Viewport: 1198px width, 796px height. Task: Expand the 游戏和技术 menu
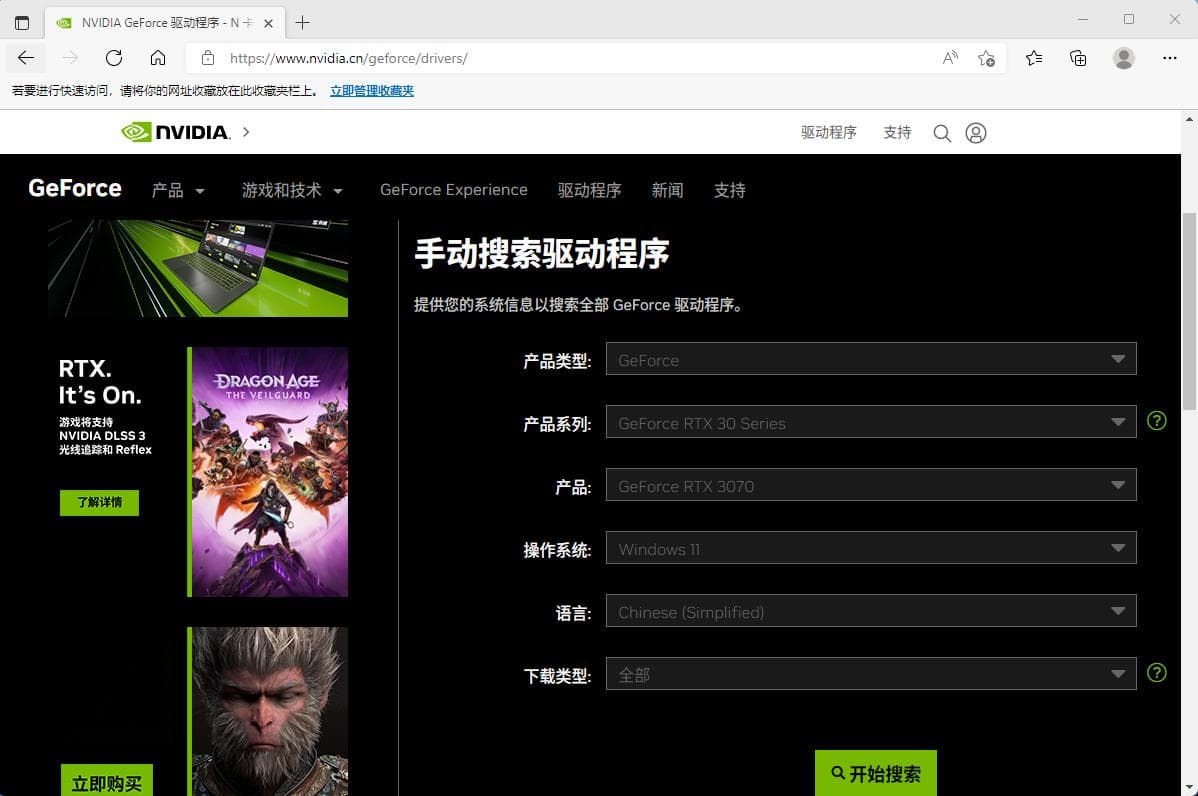pyautogui.click(x=292, y=190)
